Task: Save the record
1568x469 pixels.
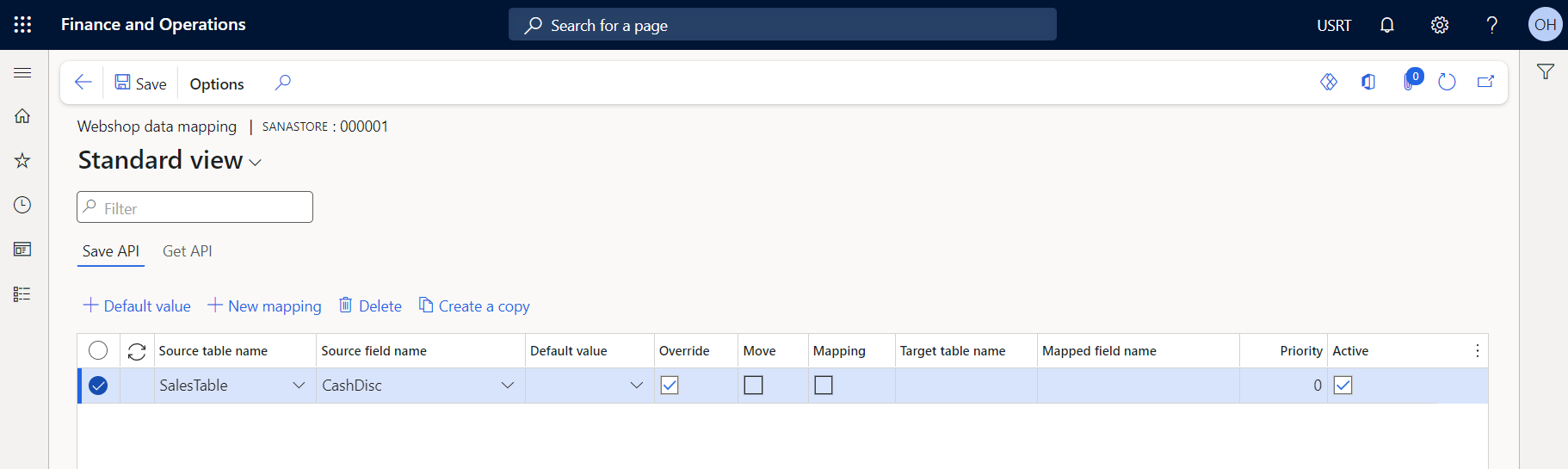Action: 141,83
